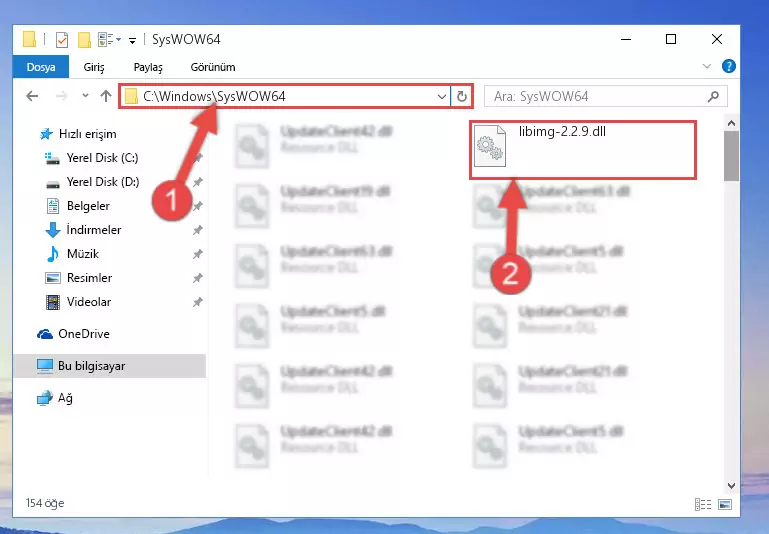Switch to the Giriş ribbon tab

click(x=94, y=67)
